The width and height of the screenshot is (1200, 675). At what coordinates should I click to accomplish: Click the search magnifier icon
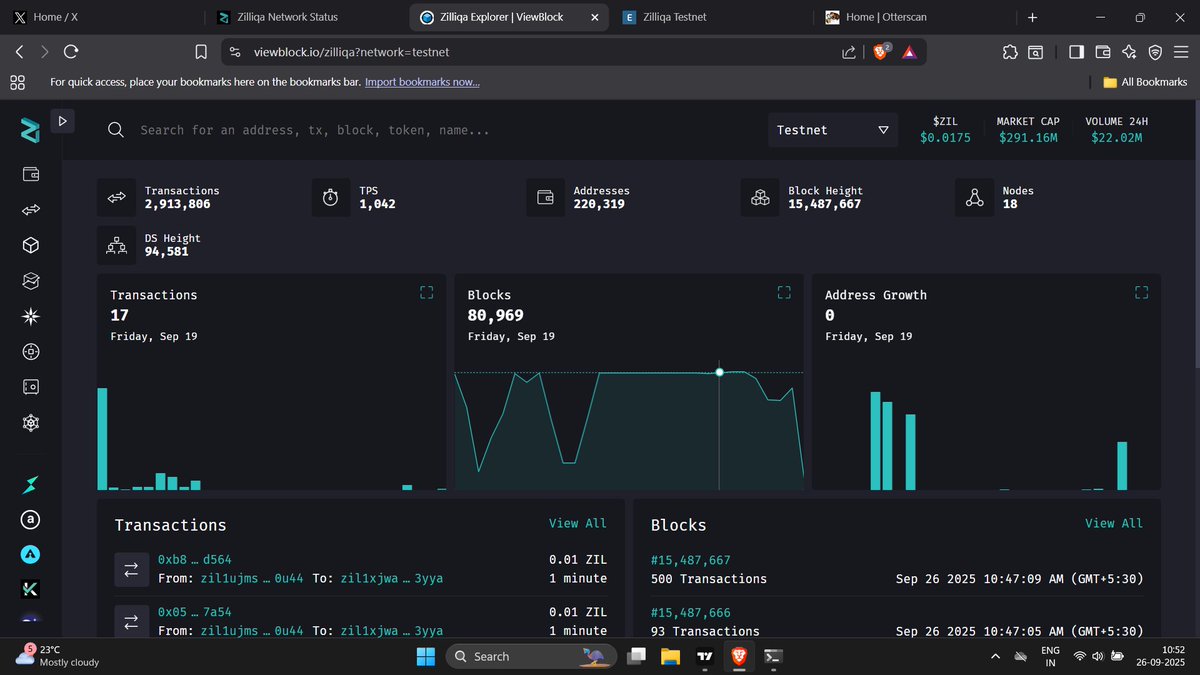click(116, 130)
